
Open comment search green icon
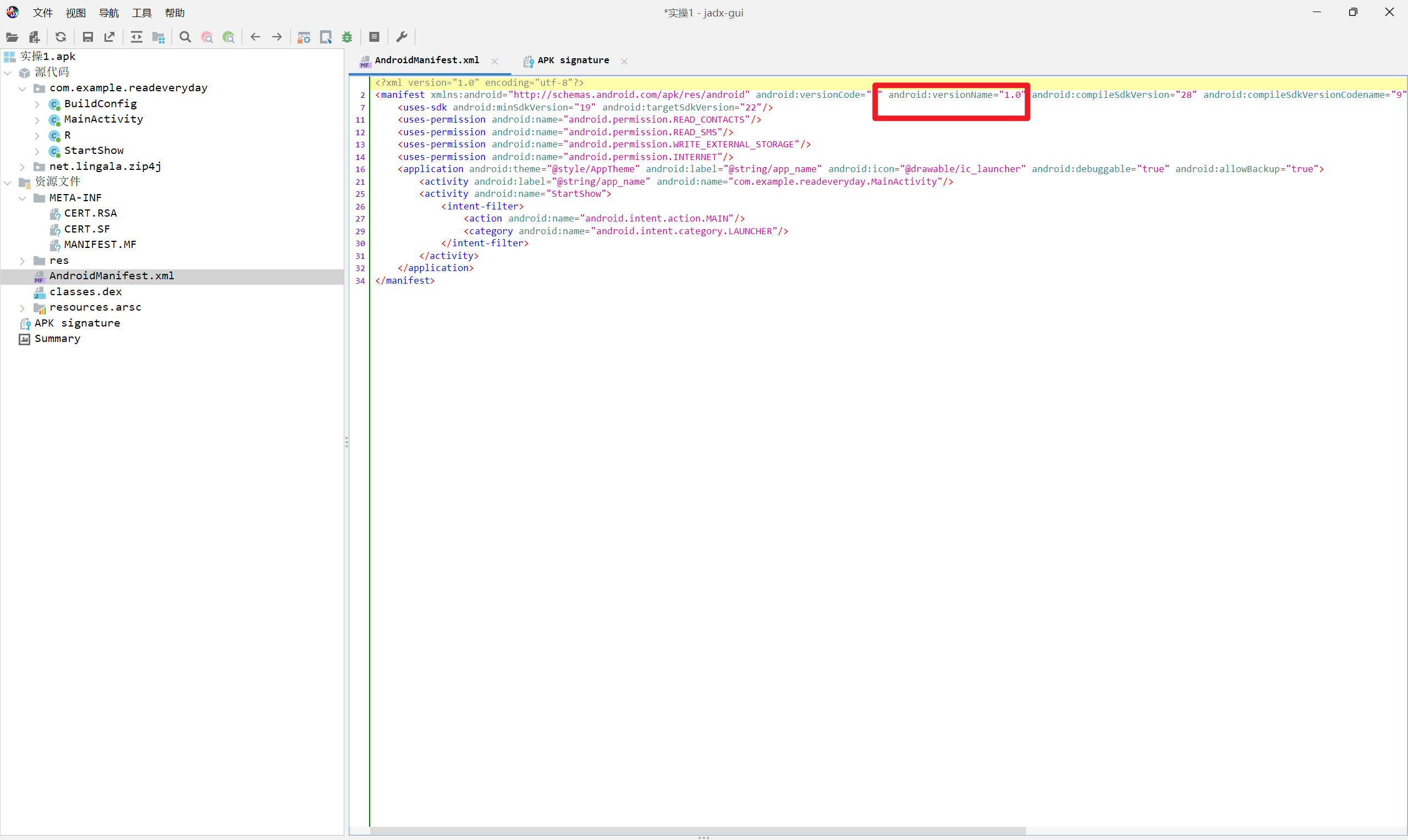coord(229,37)
